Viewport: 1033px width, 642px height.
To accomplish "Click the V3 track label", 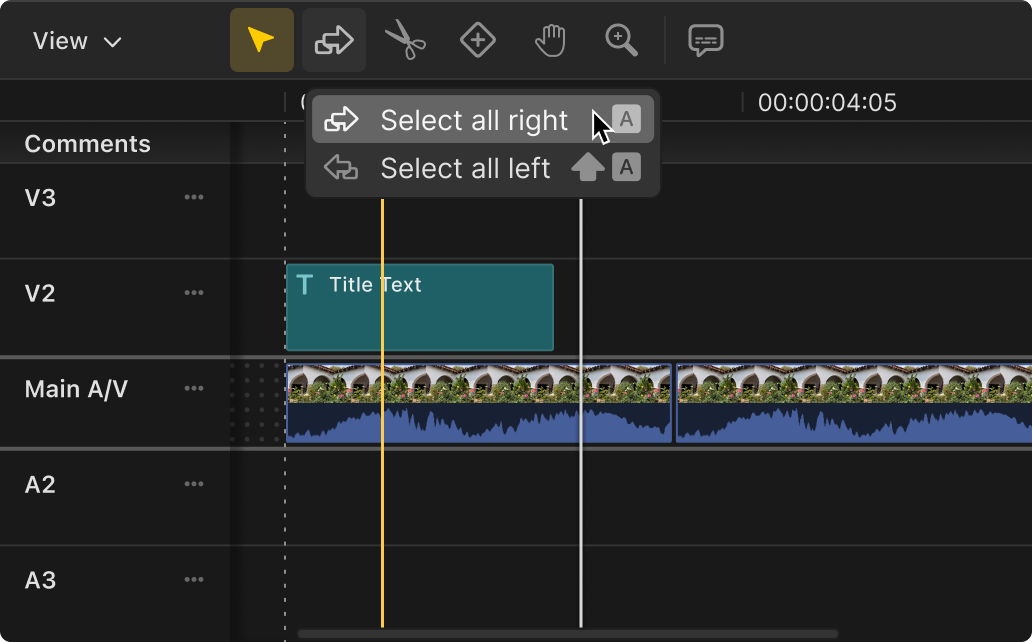I will 40,198.
